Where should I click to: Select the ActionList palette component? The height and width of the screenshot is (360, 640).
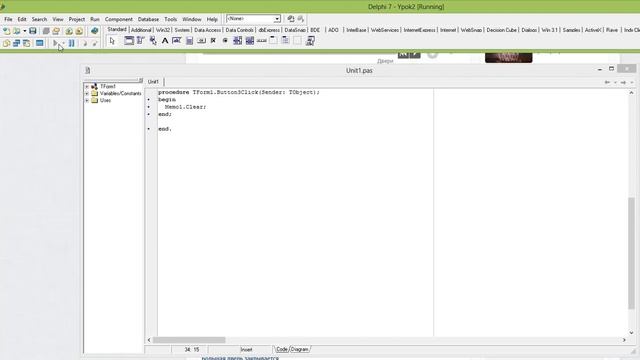point(310,40)
